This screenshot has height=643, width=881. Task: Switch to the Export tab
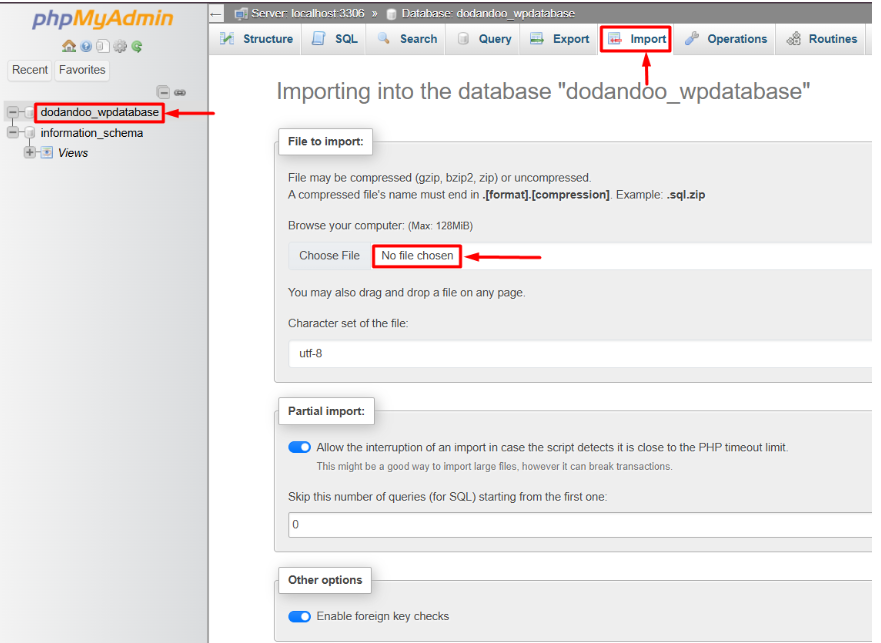560,39
